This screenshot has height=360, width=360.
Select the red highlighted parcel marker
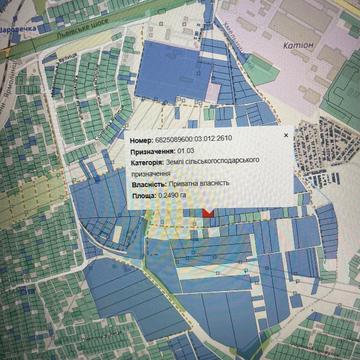tap(208, 213)
